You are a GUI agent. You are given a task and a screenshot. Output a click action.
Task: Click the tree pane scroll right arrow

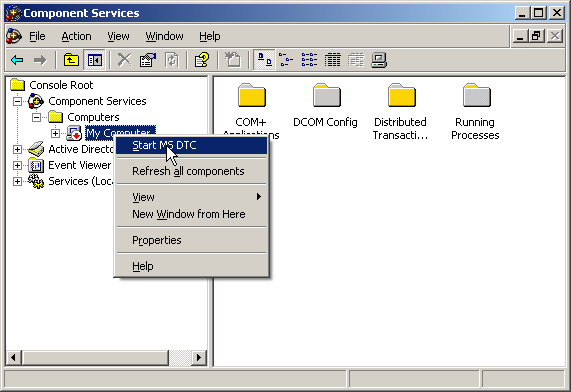[x=198, y=357]
